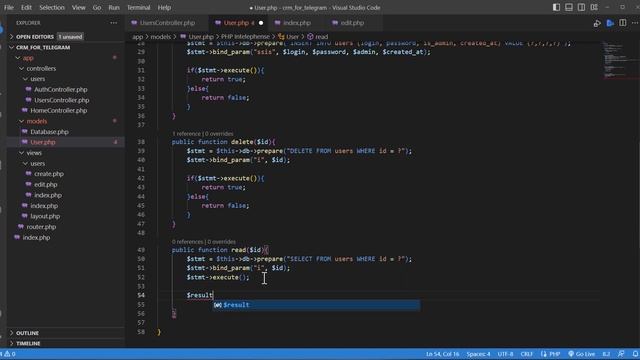Select User.php in explorer tree
The height and width of the screenshot is (360, 640).
[x=42, y=142]
